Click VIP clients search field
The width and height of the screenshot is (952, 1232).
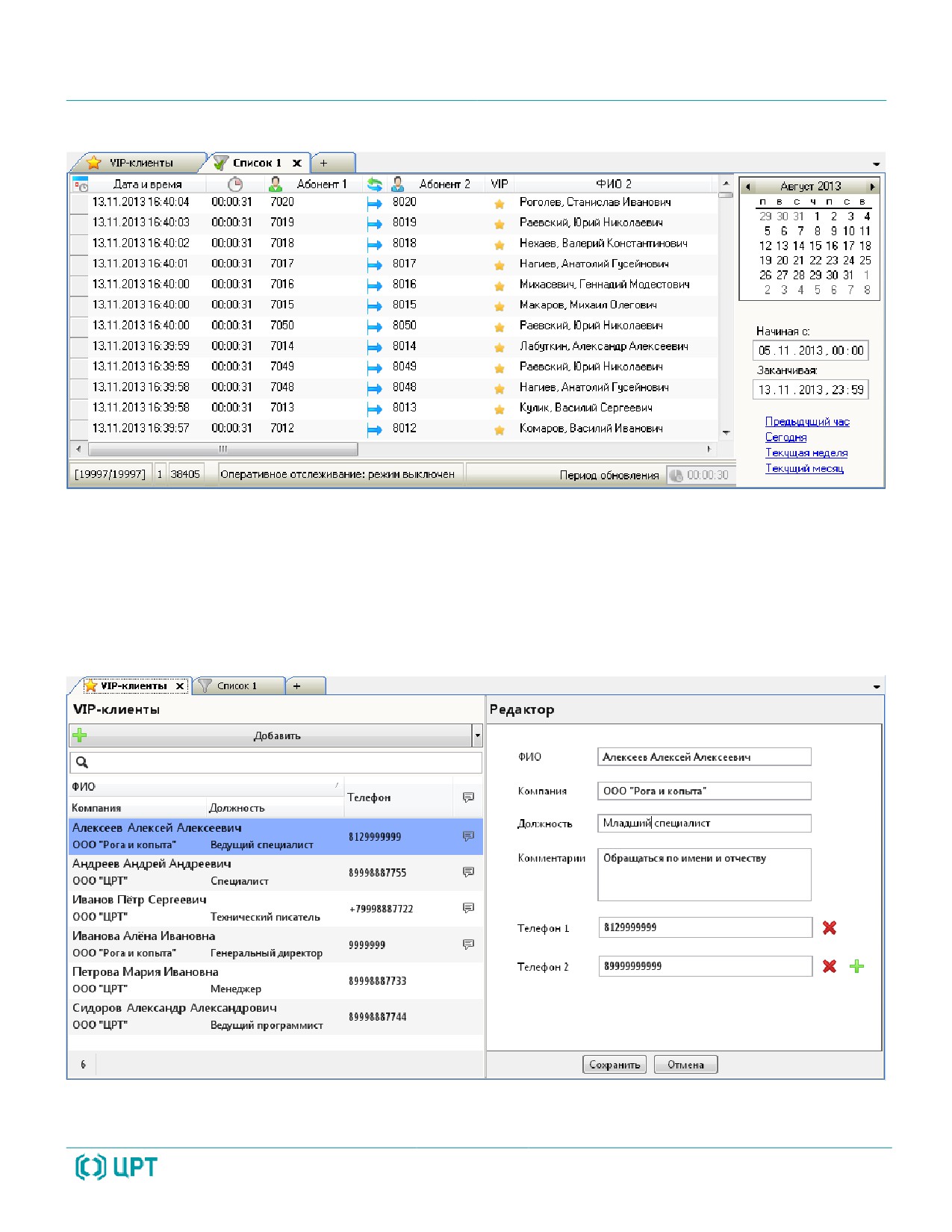pos(276,762)
